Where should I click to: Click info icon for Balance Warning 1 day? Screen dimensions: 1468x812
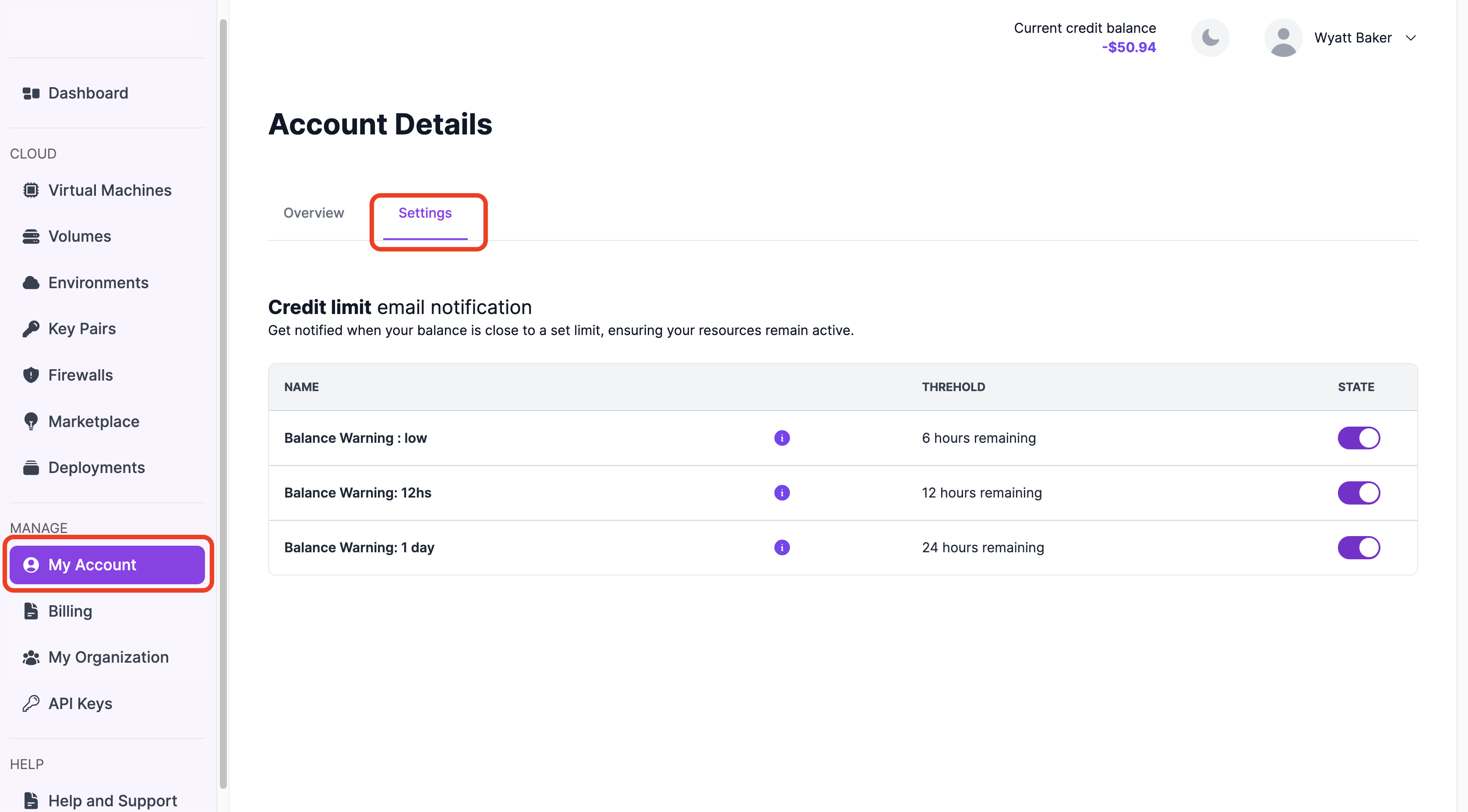click(782, 547)
